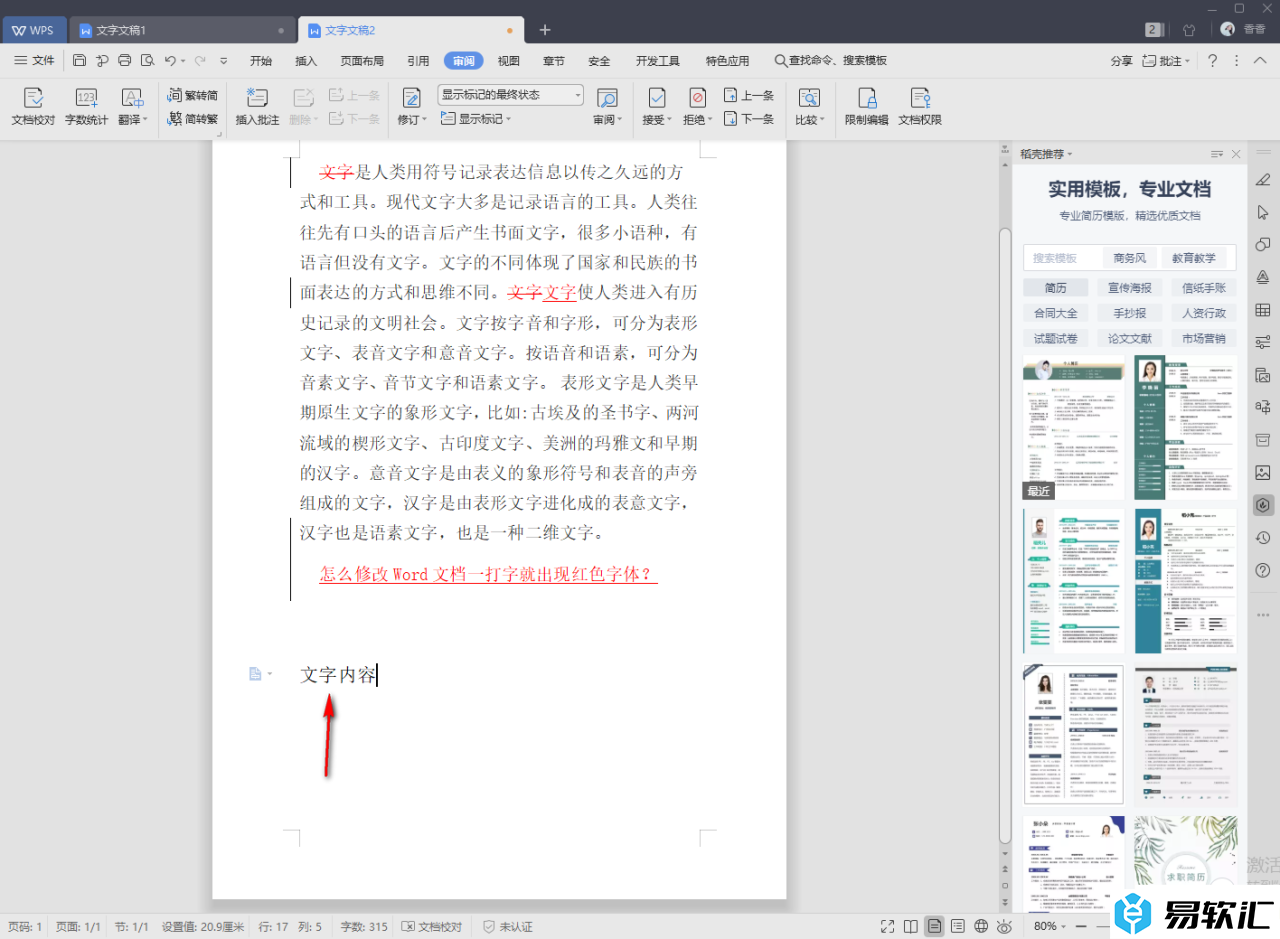Open the history clock icon in sidebar
The image size is (1280, 939).
(1263, 538)
